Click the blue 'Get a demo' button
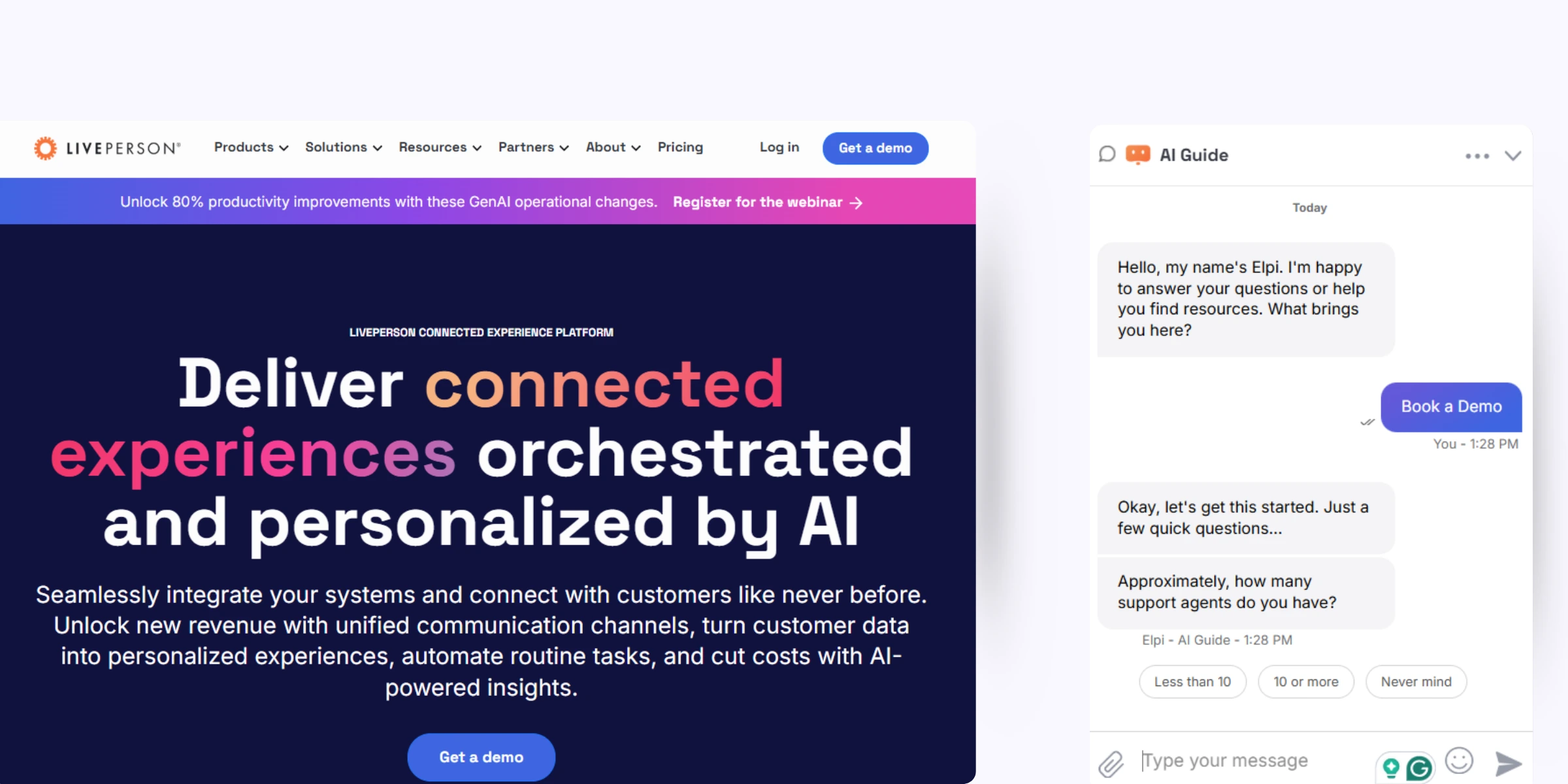Screen dimensions: 1568x784 [x=875, y=148]
